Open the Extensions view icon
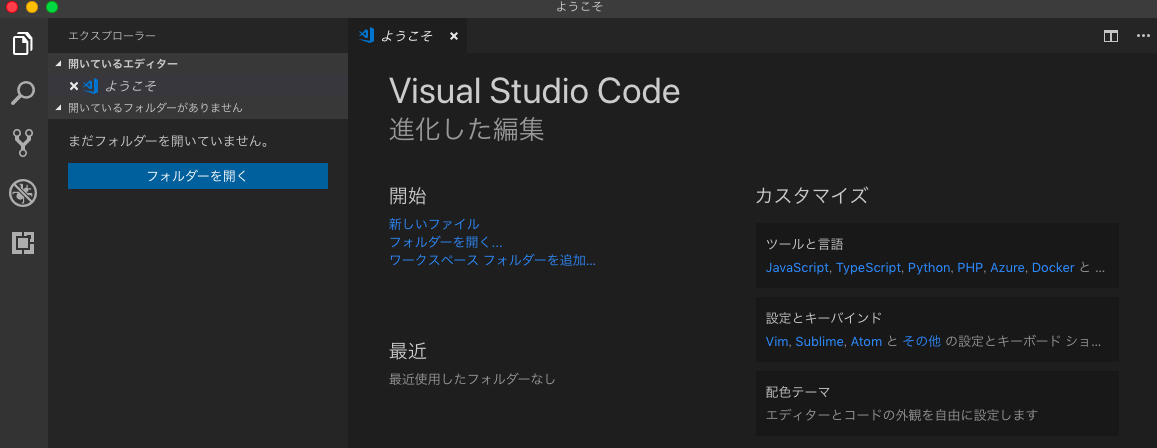This screenshot has height=448, width=1157. tap(24, 243)
